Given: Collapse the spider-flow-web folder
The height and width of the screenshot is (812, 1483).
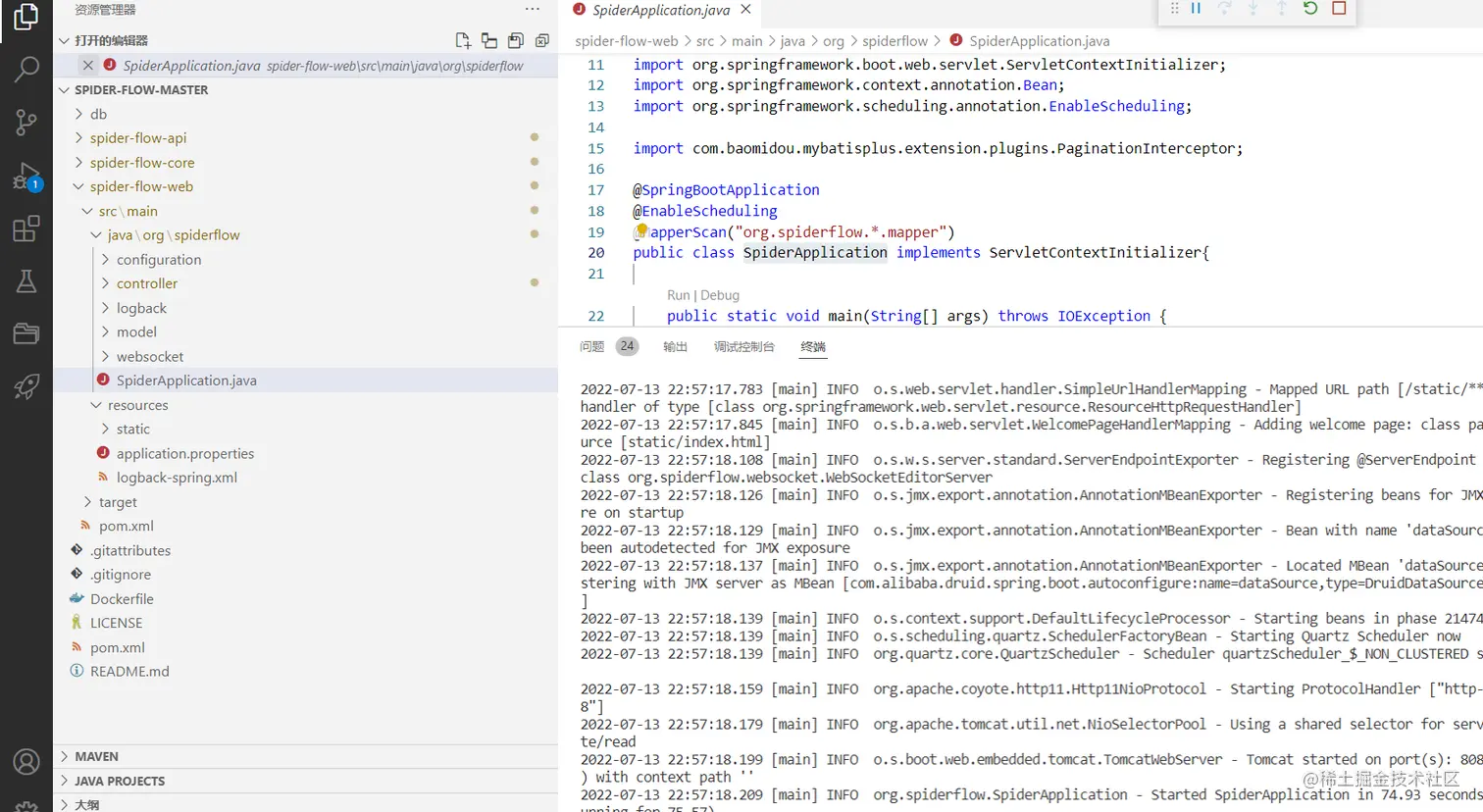Looking at the screenshot, I should tap(79, 186).
